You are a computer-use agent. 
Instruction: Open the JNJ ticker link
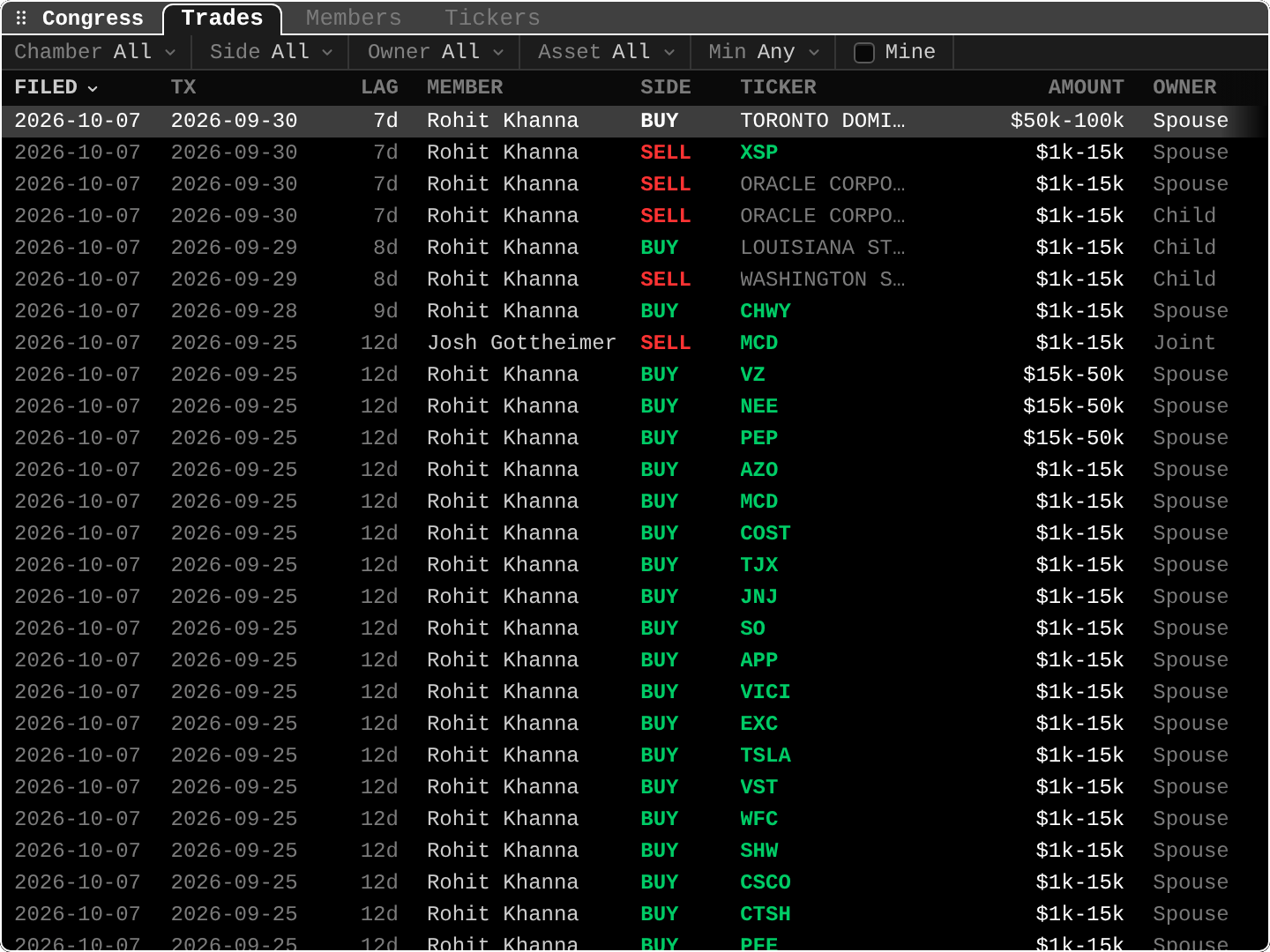pyautogui.click(x=759, y=597)
